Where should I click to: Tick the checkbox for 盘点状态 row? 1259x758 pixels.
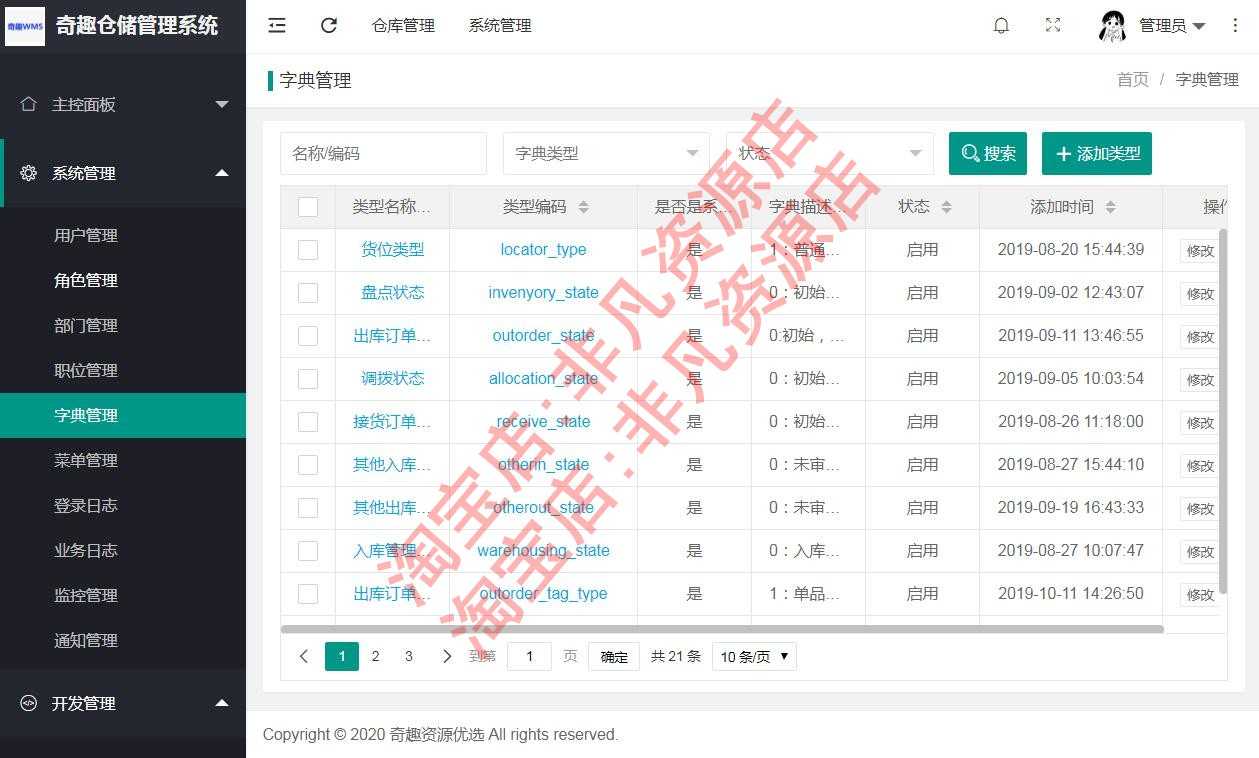[307, 292]
